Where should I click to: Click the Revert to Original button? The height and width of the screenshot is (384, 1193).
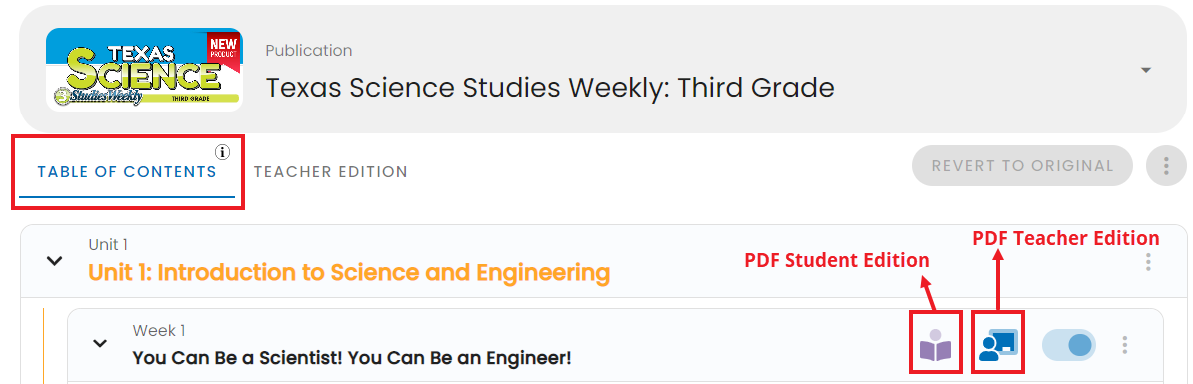click(x=1023, y=166)
